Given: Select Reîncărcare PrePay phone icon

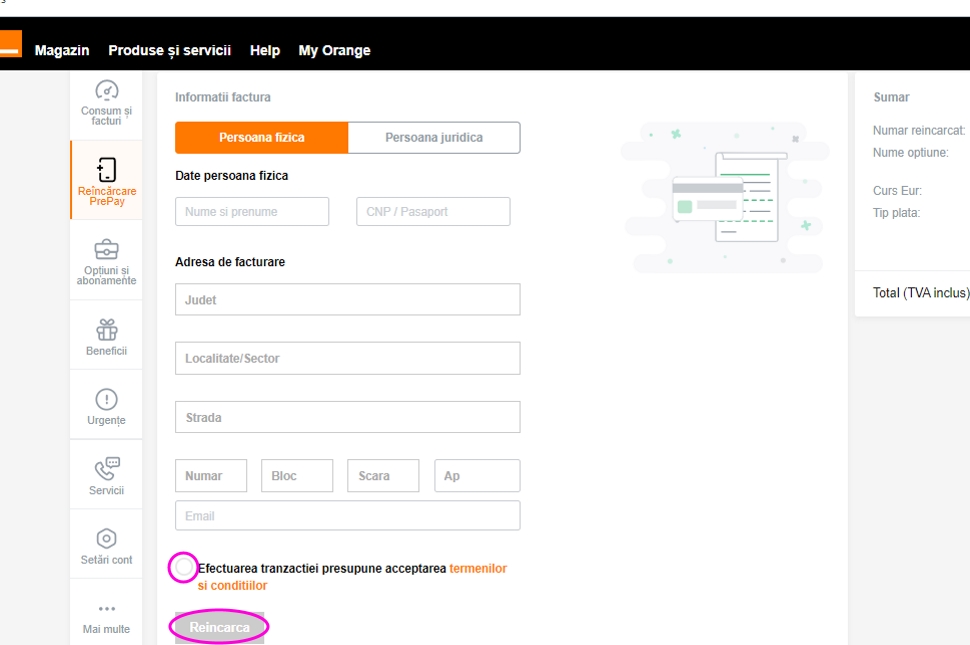Looking at the screenshot, I should point(106,169).
